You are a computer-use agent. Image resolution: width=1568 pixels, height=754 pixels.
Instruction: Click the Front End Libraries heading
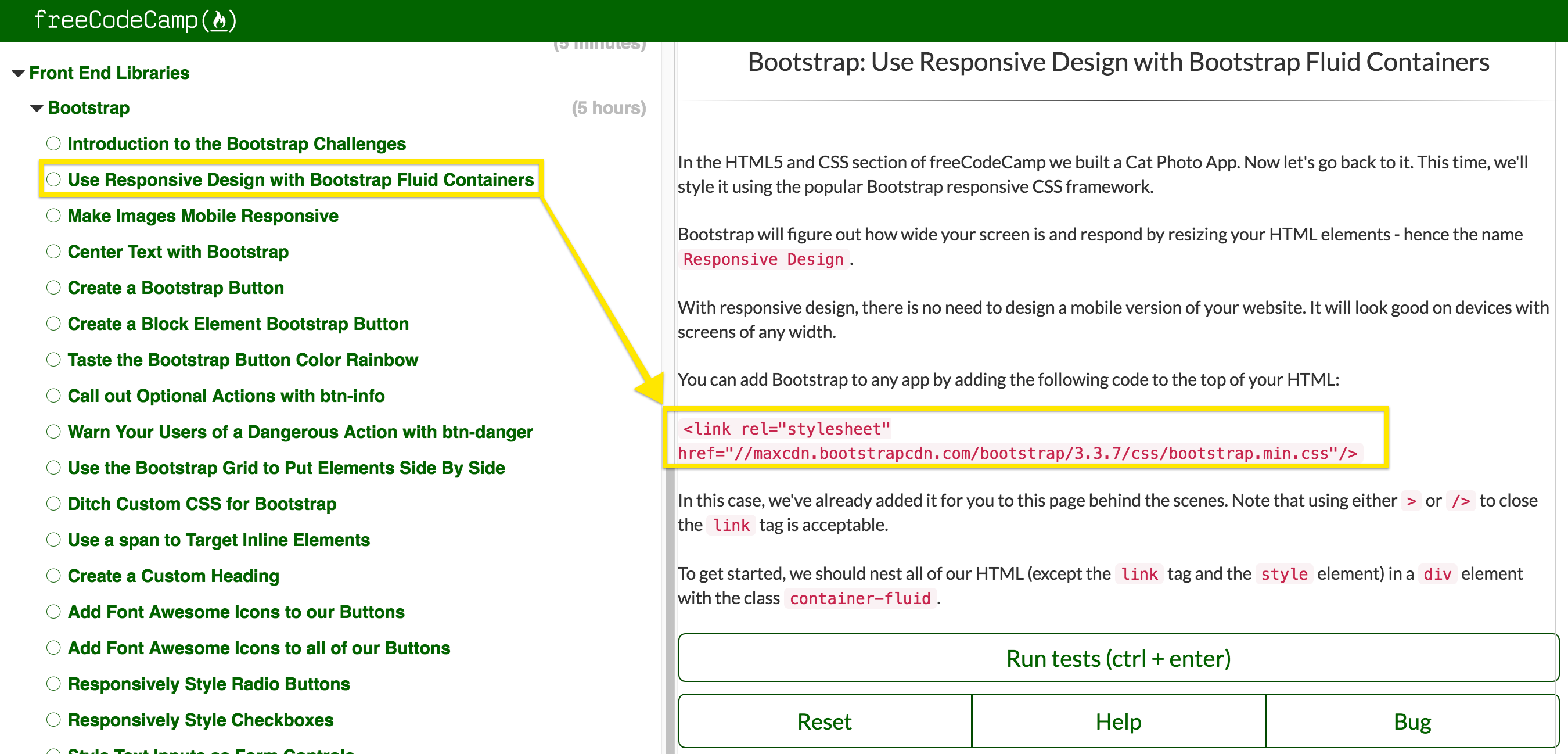coord(109,73)
